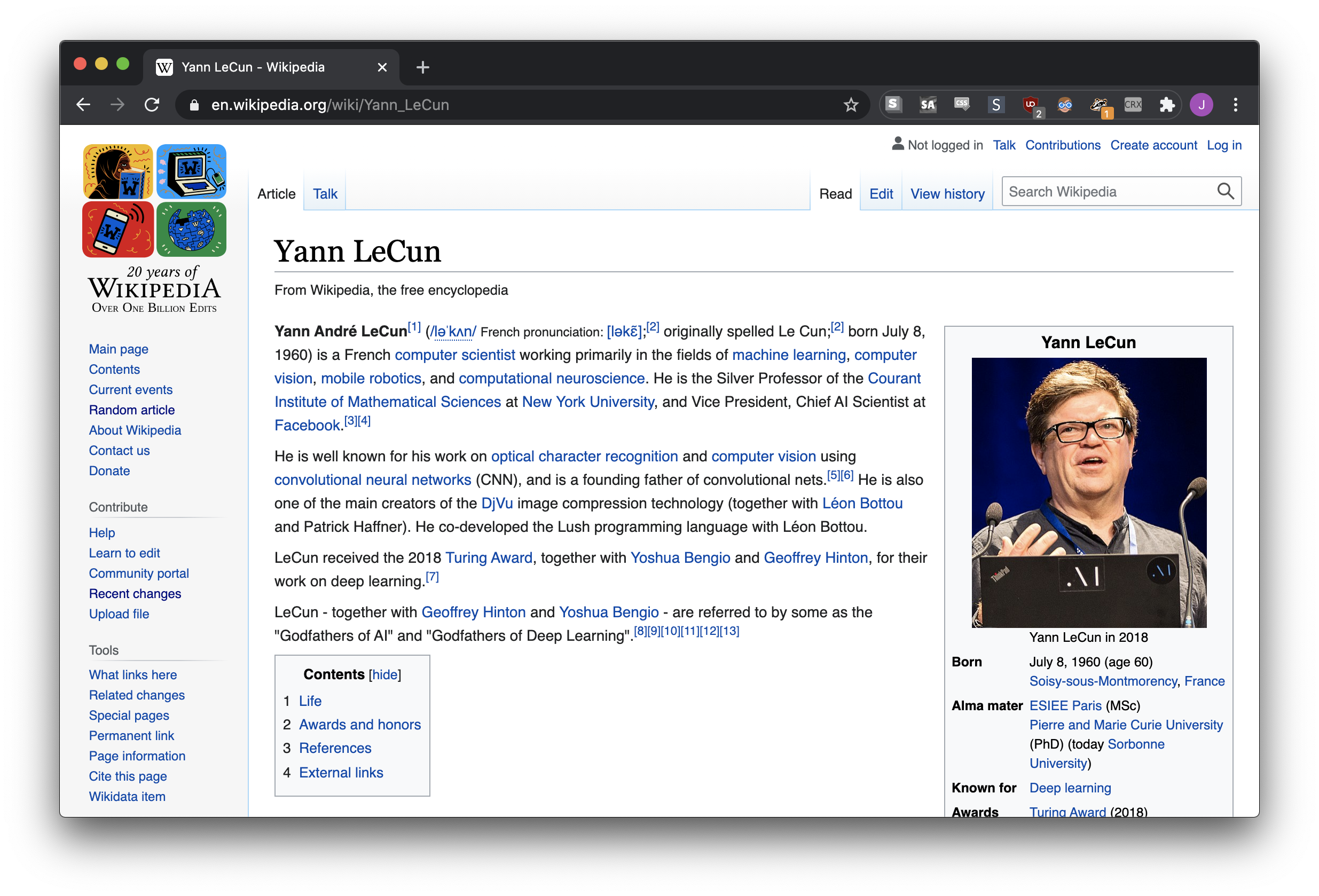The height and width of the screenshot is (896, 1319).
Task: Open the purple J profile avatar
Action: [1201, 105]
